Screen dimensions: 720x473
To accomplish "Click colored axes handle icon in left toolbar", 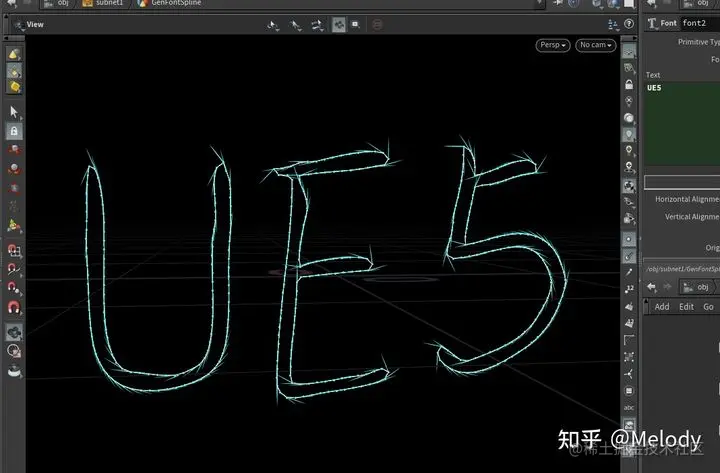I will coord(14,225).
